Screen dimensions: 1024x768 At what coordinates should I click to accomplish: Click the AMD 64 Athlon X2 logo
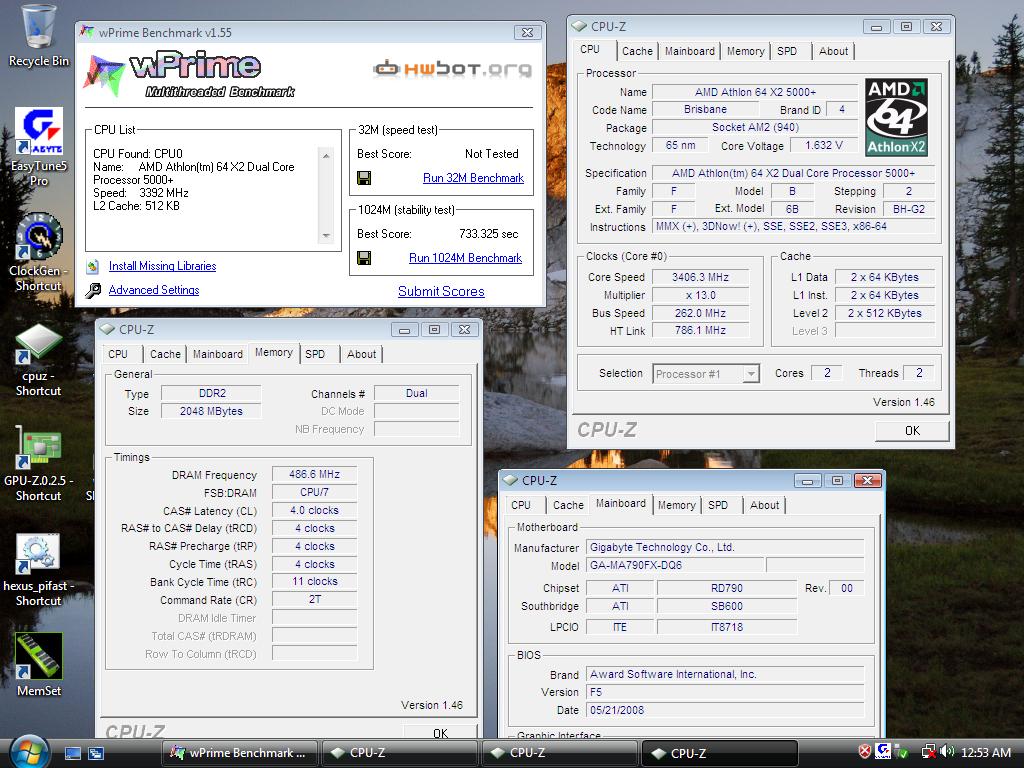pyautogui.click(x=896, y=117)
